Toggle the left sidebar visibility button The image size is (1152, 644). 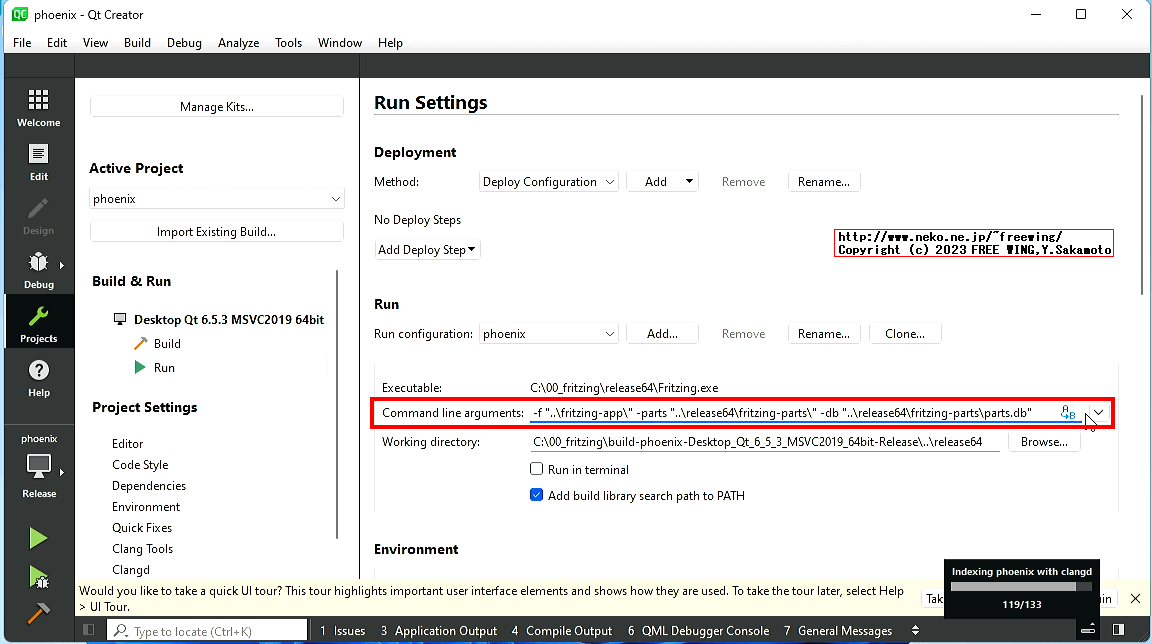tap(88, 630)
